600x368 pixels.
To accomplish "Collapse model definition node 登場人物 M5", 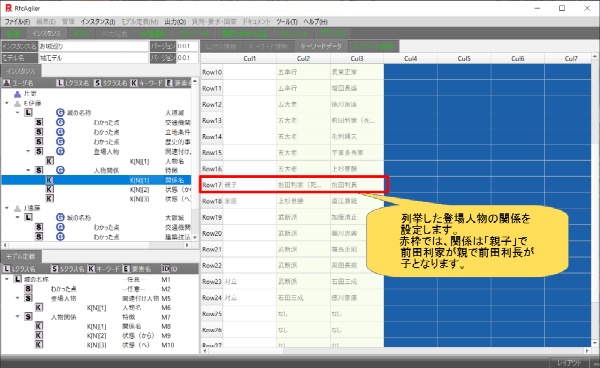I will 18,298.
